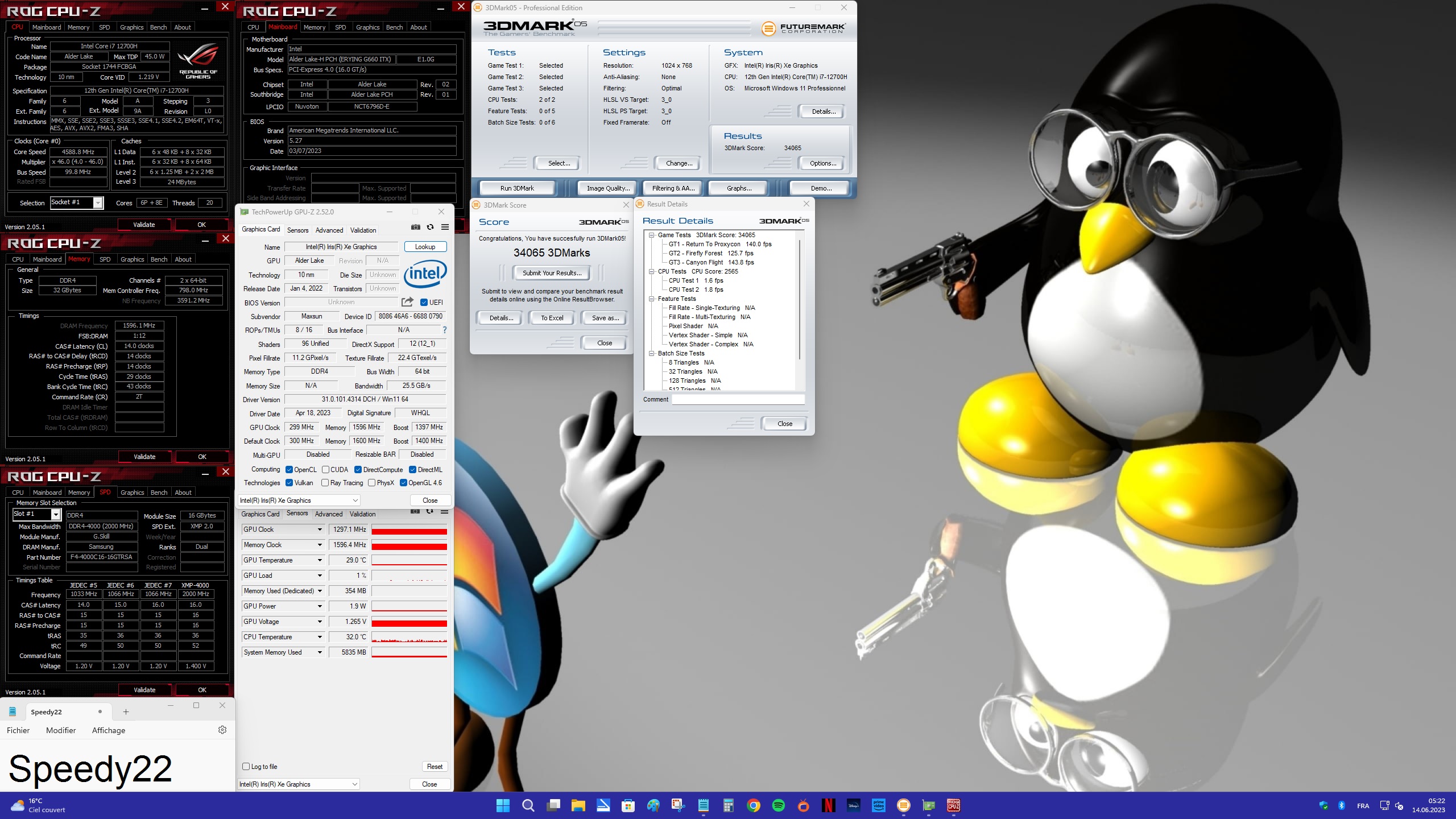Check the Log to file option
1456x819 pixels.
(x=246, y=766)
